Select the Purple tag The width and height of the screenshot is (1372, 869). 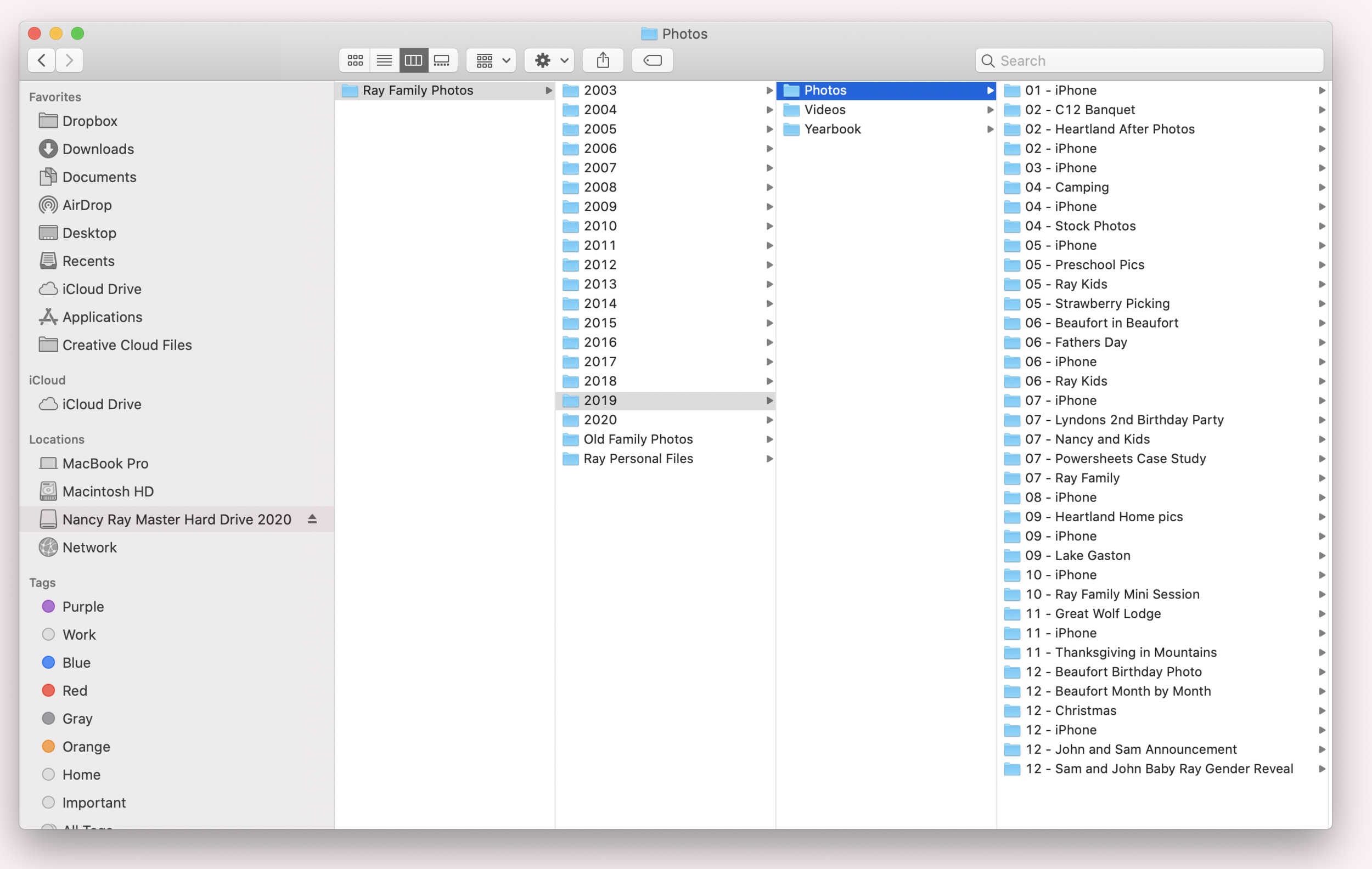click(x=83, y=606)
